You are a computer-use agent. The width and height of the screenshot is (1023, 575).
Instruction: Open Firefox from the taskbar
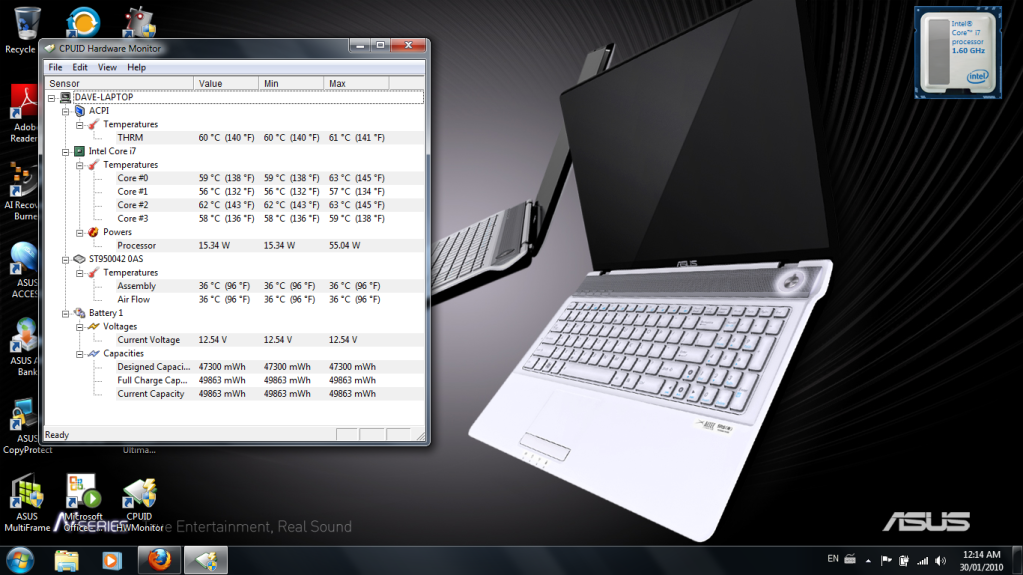coord(159,560)
